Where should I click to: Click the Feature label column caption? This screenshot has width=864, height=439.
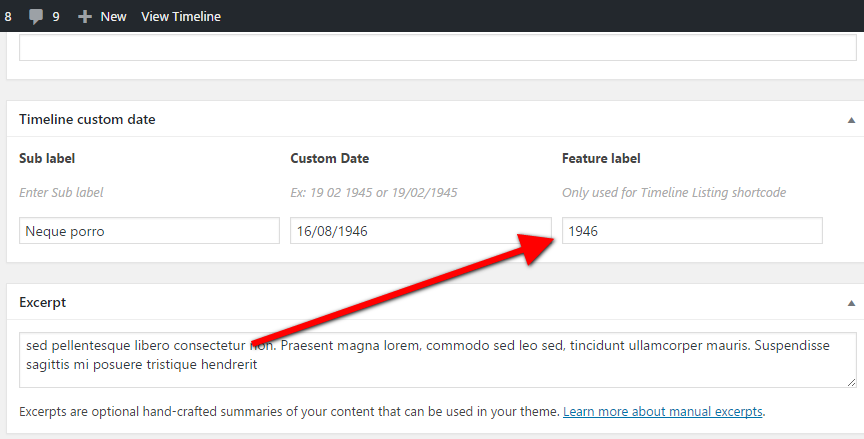[601, 158]
